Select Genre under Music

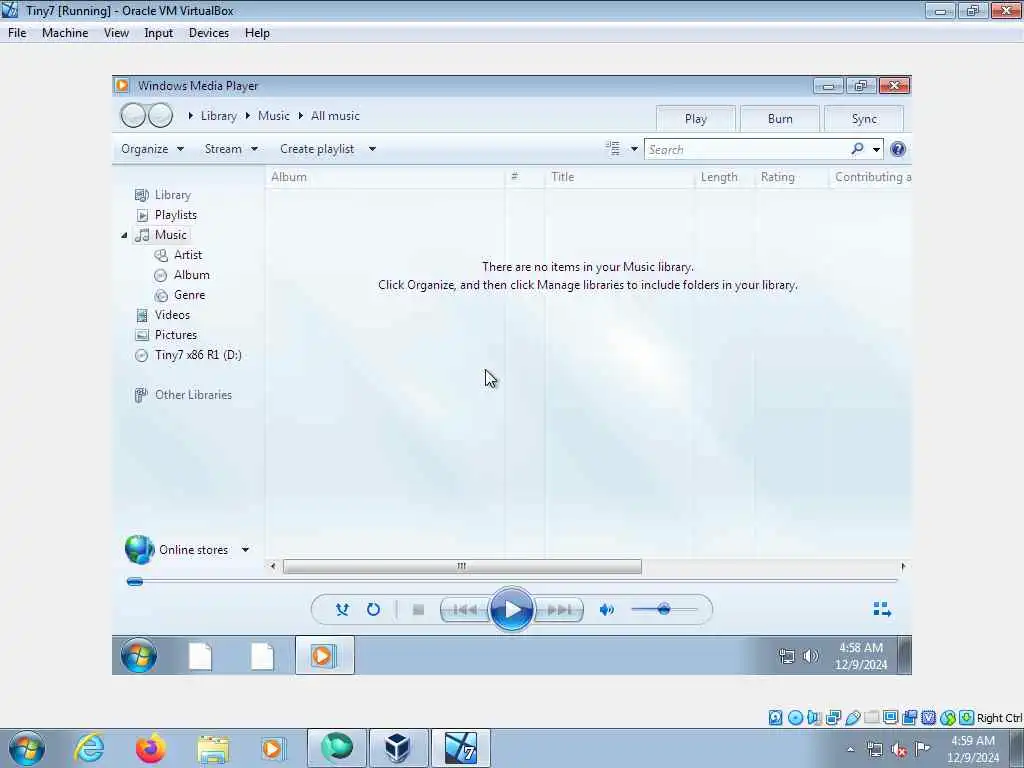pos(189,295)
